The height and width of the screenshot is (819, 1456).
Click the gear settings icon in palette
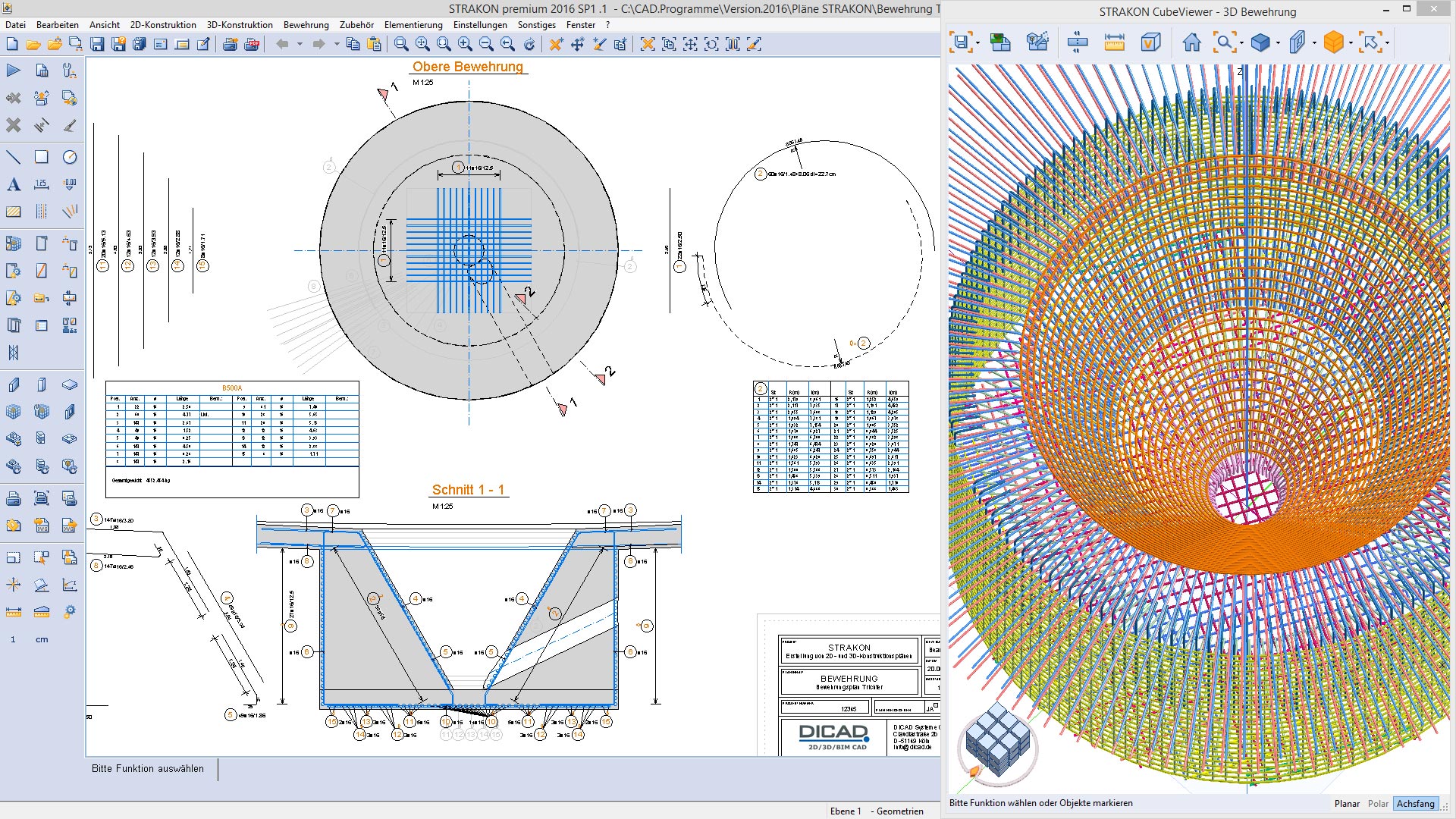tap(70, 611)
